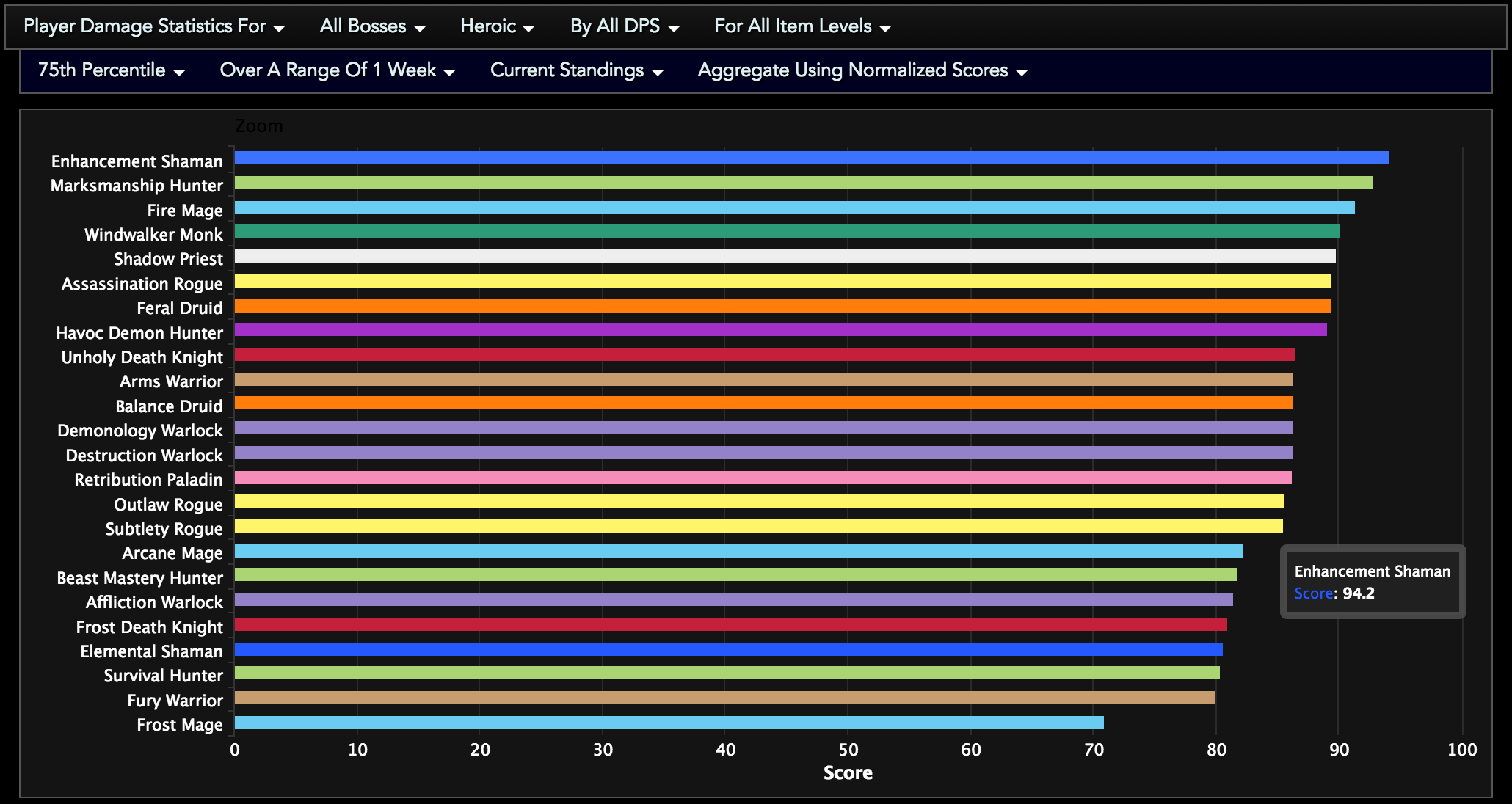Open the Player Damage Statistics dropdown
Viewport: 1512px width, 804px height.
(x=155, y=27)
